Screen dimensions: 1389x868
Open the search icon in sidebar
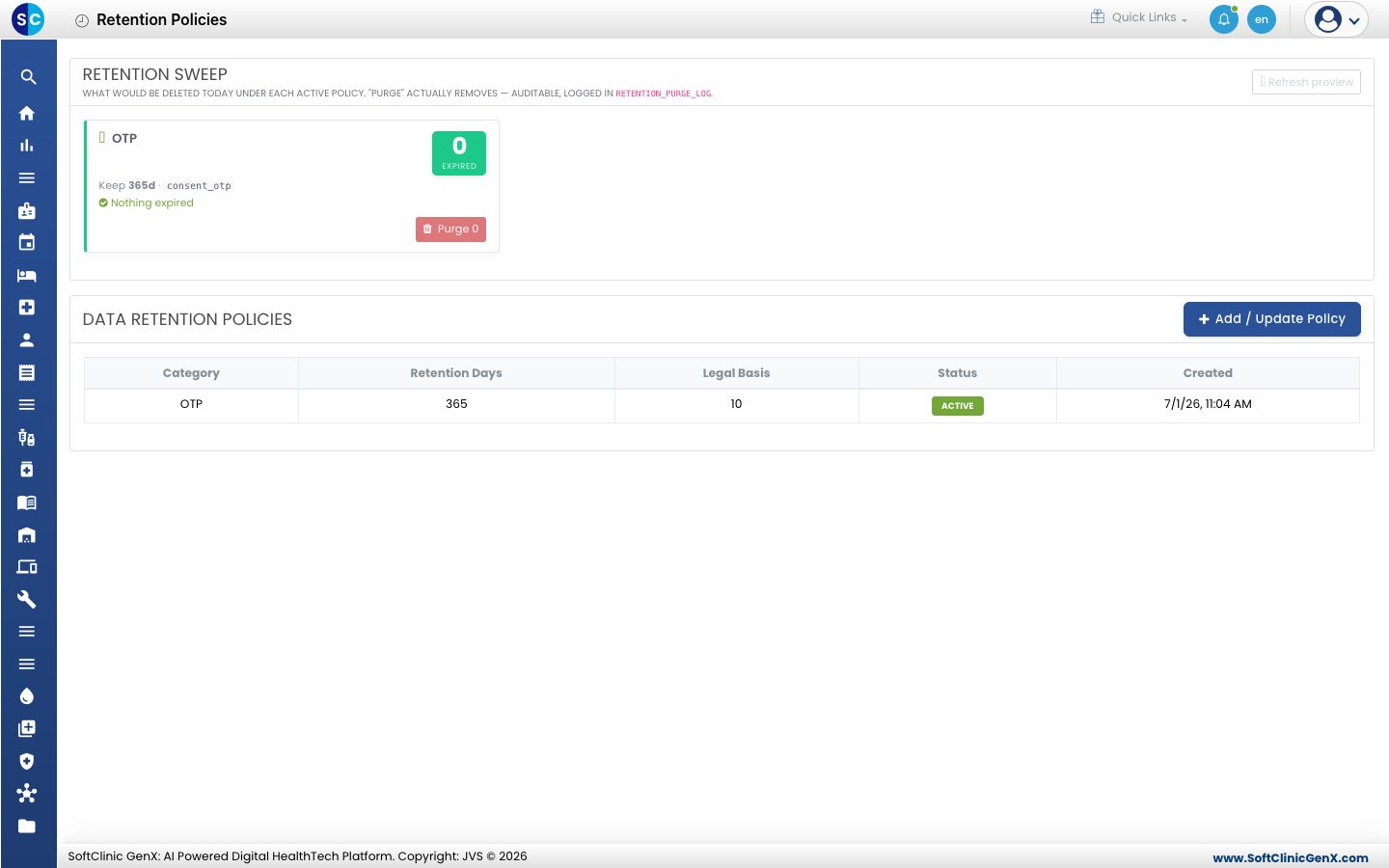[x=28, y=77]
